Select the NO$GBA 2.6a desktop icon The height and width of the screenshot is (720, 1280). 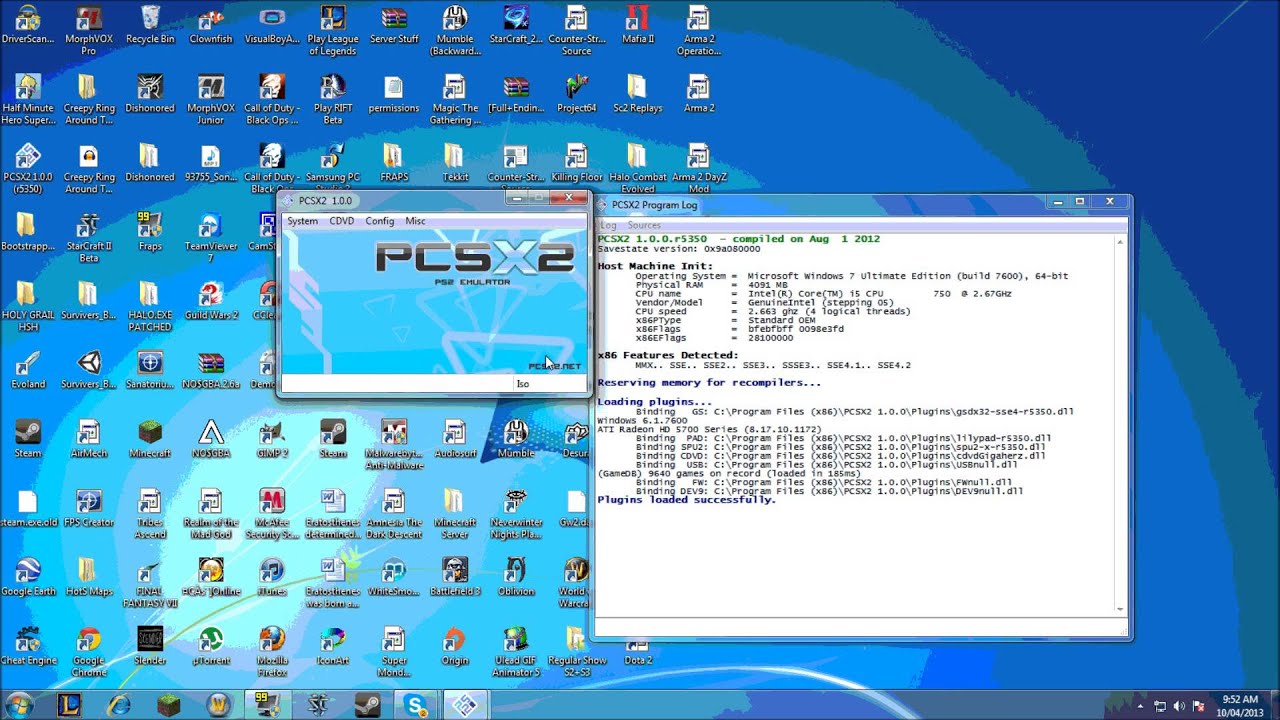(210, 369)
